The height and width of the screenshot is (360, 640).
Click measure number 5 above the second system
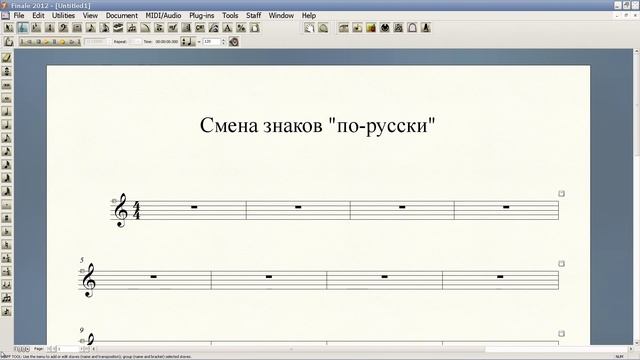pyautogui.click(x=82, y=260)
